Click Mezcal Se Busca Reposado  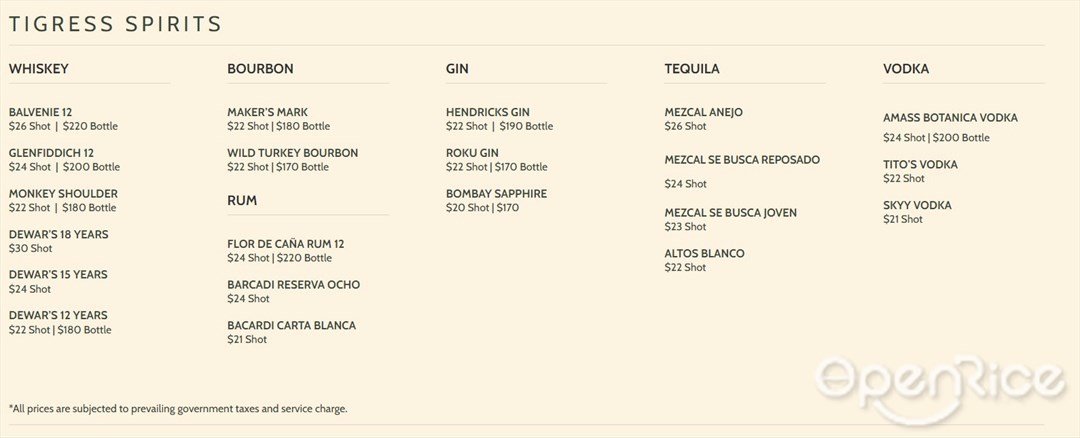[x=742, y=160]
